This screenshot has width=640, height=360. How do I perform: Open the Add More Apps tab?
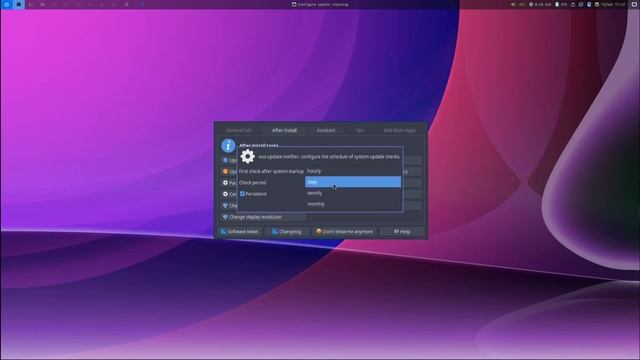(399, 130)
